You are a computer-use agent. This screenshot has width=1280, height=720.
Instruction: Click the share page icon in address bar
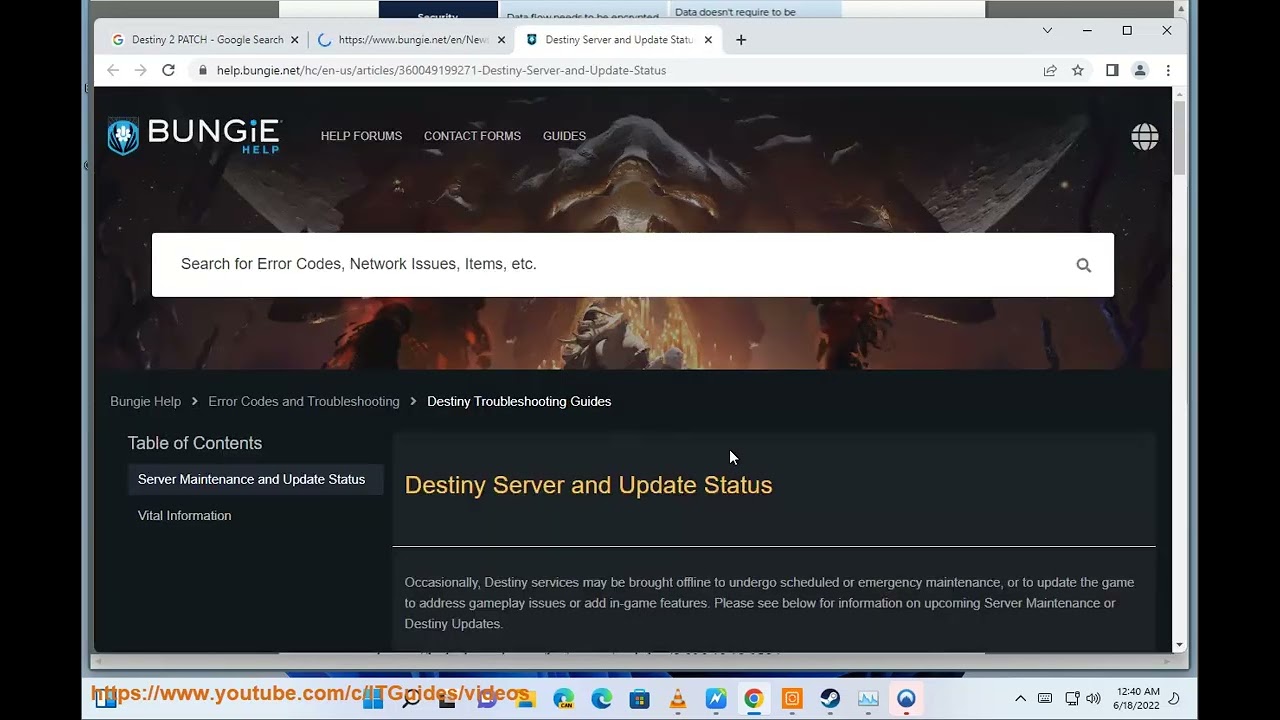(1050, 70)
